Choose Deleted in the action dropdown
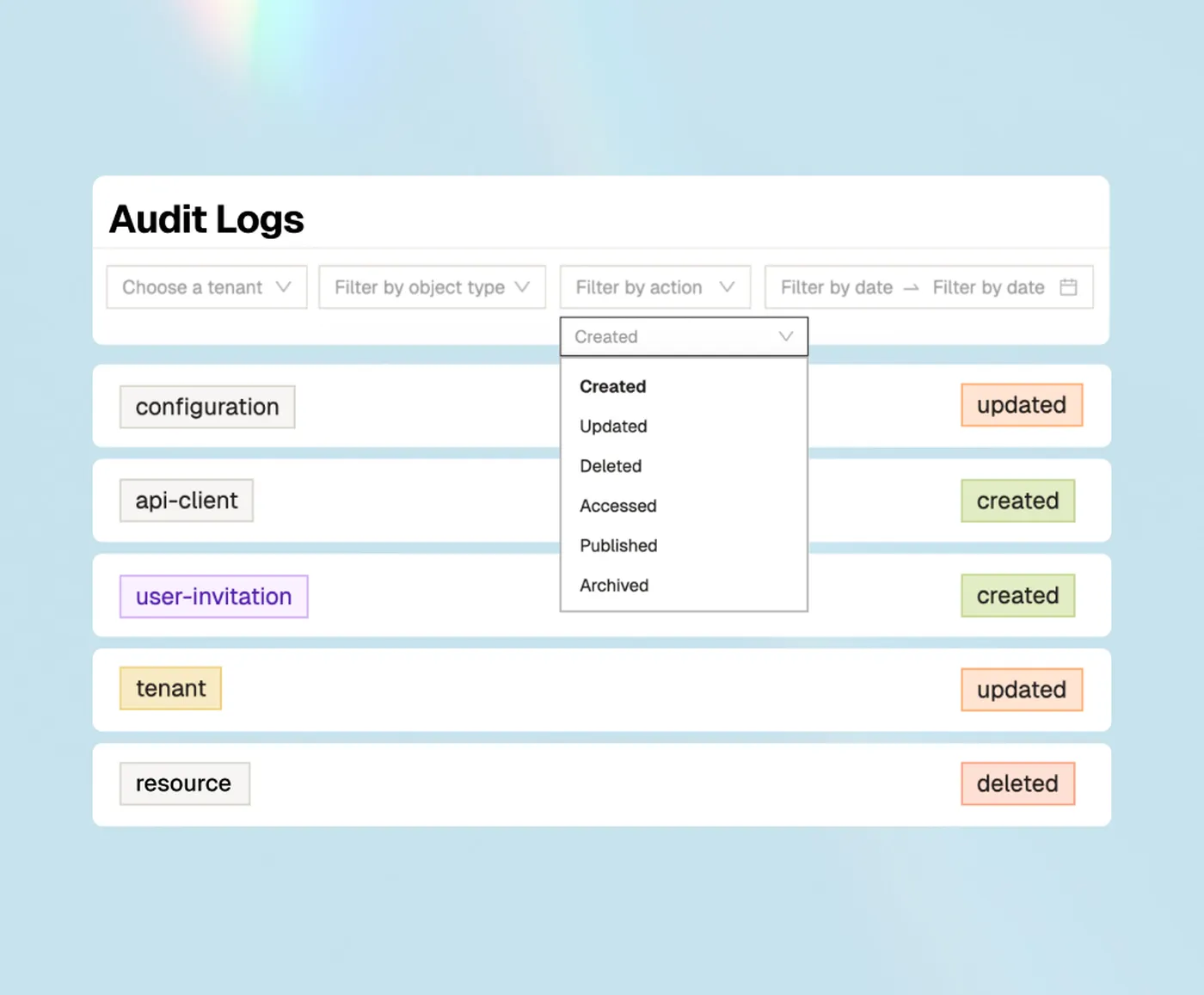The height and width of the screenshot is (995, 1204). pos(611,466)
